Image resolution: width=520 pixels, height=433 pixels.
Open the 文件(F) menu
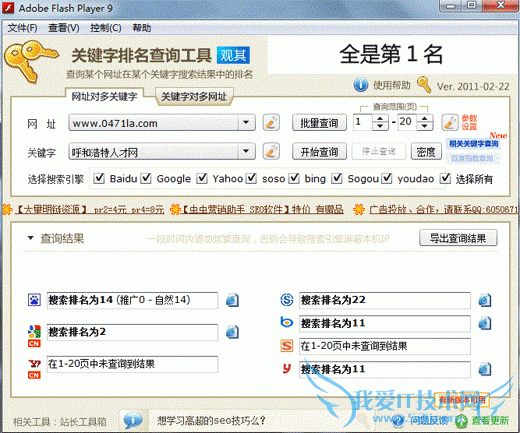[22, 28]
